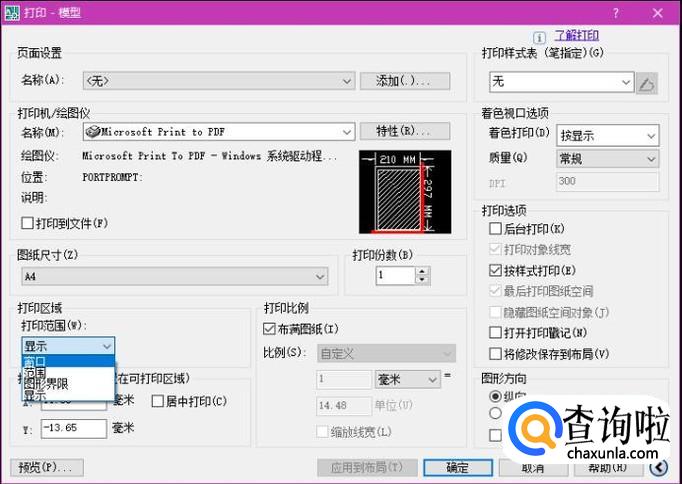Increase 打印份数 with up arrow
682x484 pixels.
[422, 271]
